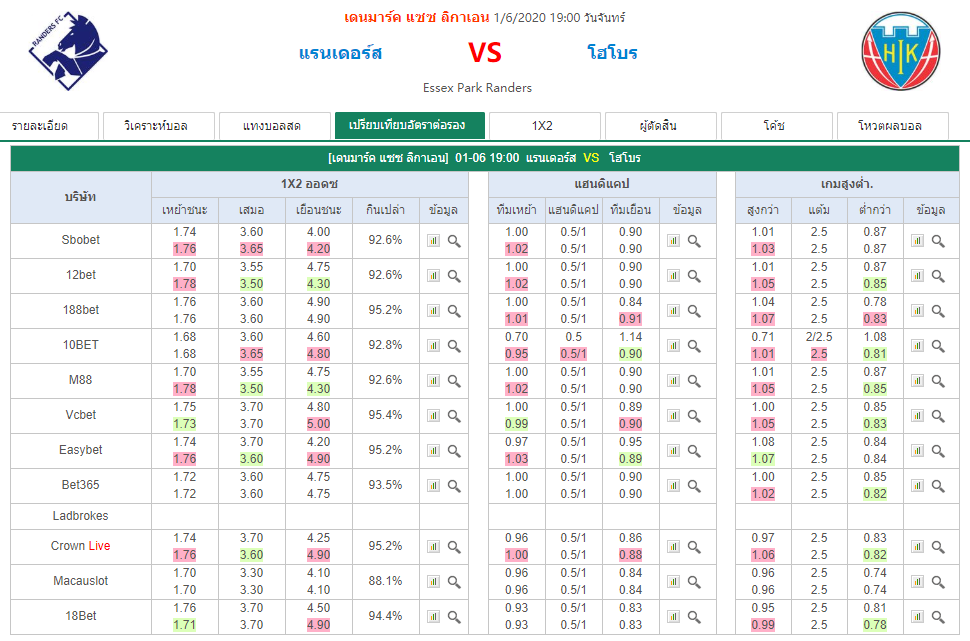The image size is (970, 641).
Task: Click 1X2 ออดซ section header
Action: 309,184
